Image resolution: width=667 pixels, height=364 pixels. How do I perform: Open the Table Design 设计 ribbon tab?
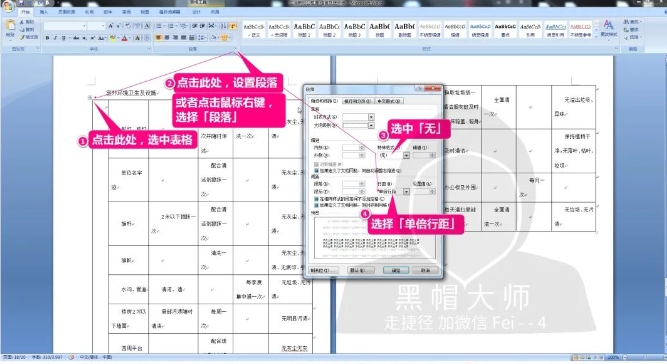[196, 12]
